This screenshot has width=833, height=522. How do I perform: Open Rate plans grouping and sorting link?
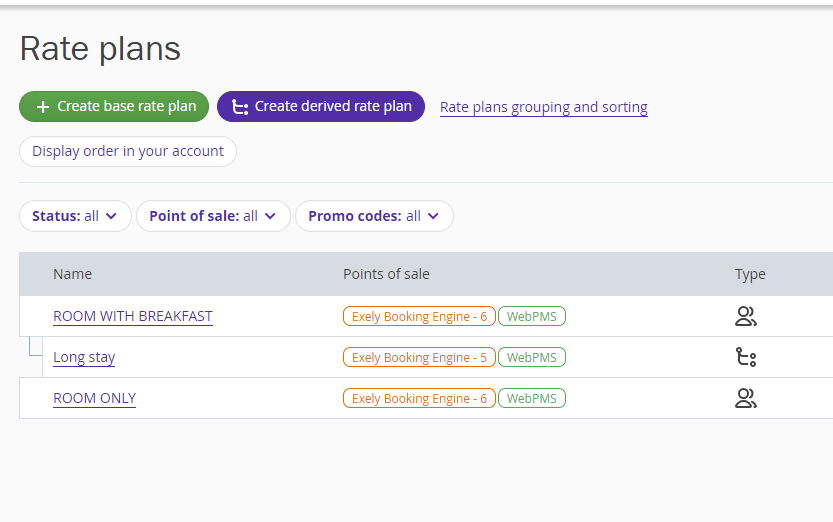click(543, 107)
